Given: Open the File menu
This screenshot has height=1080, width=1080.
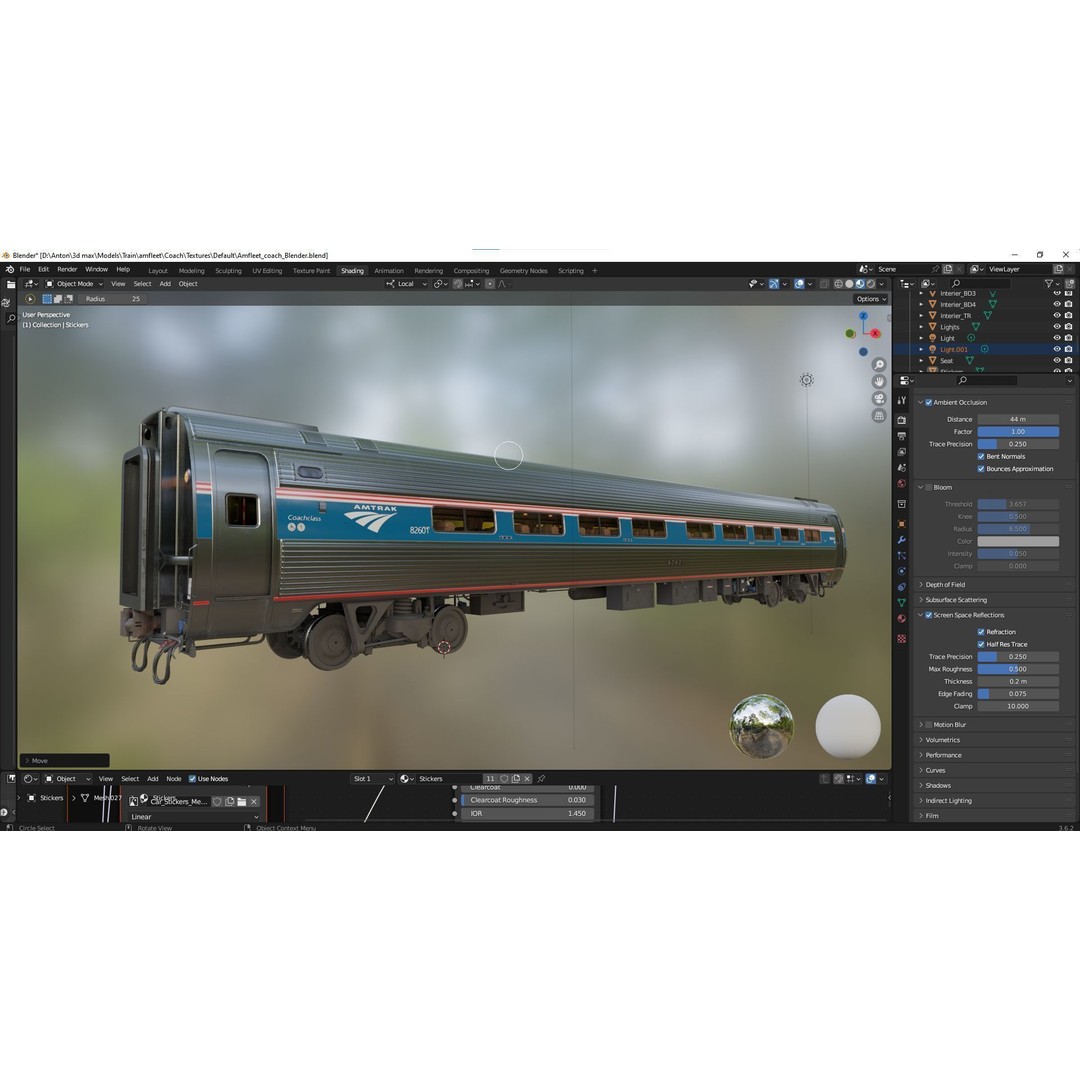Looking at the screenshot, I should click(25, 270).
